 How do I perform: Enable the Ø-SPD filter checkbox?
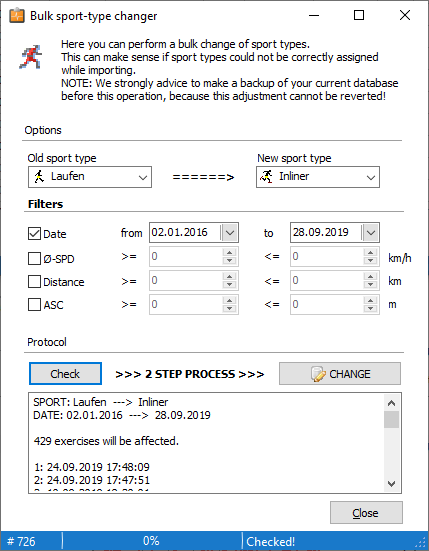(34, 259)
